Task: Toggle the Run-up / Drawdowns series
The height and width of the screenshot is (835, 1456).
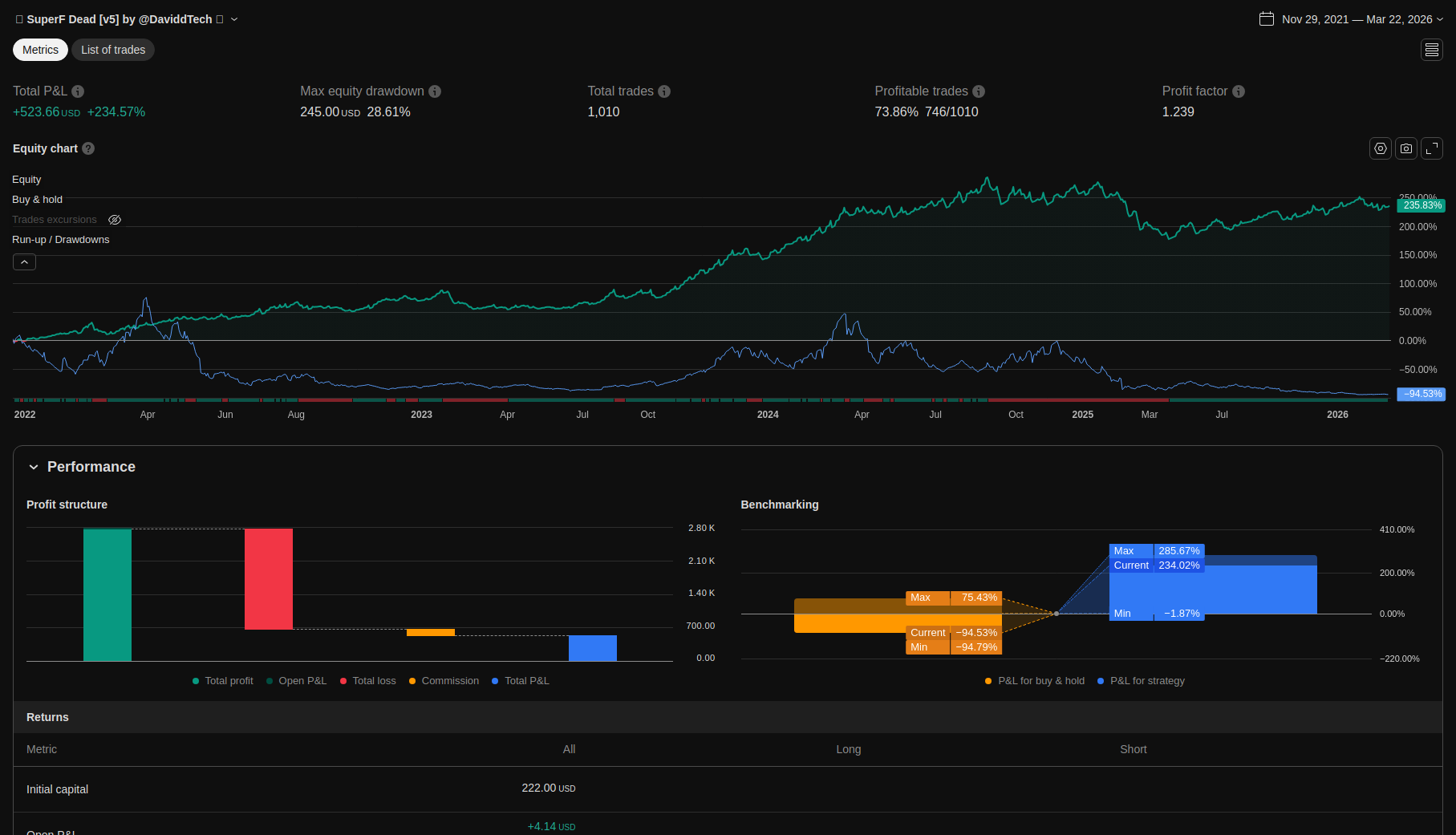Action: (60, 240)
